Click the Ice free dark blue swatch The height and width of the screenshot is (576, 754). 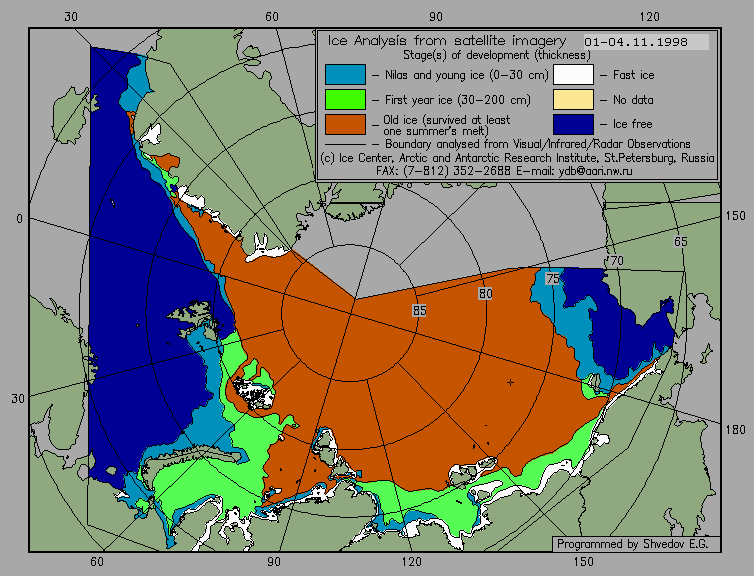pyautogui.click(x=573, y=124)
